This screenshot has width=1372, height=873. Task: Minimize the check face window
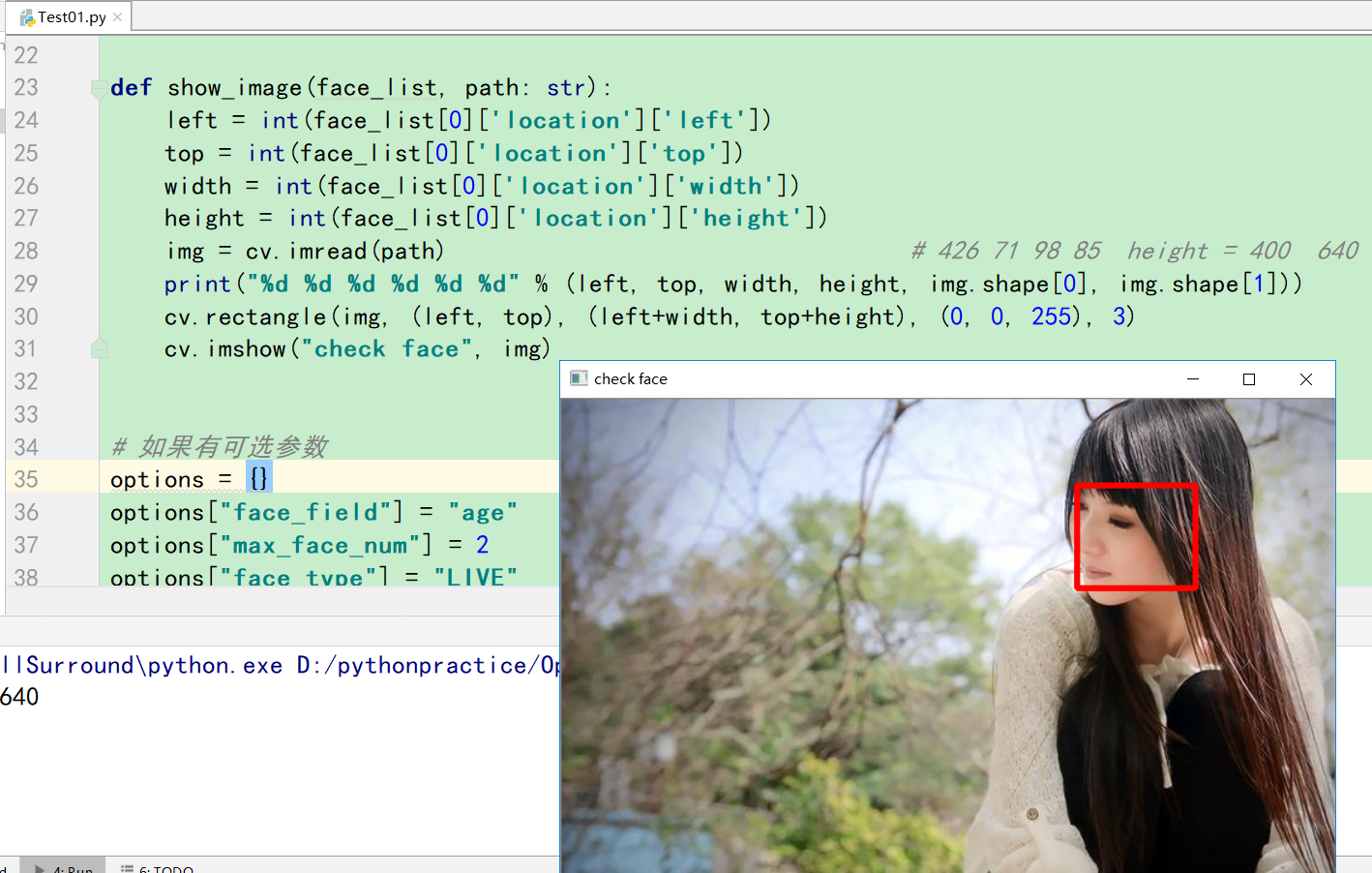point(1193,379)
